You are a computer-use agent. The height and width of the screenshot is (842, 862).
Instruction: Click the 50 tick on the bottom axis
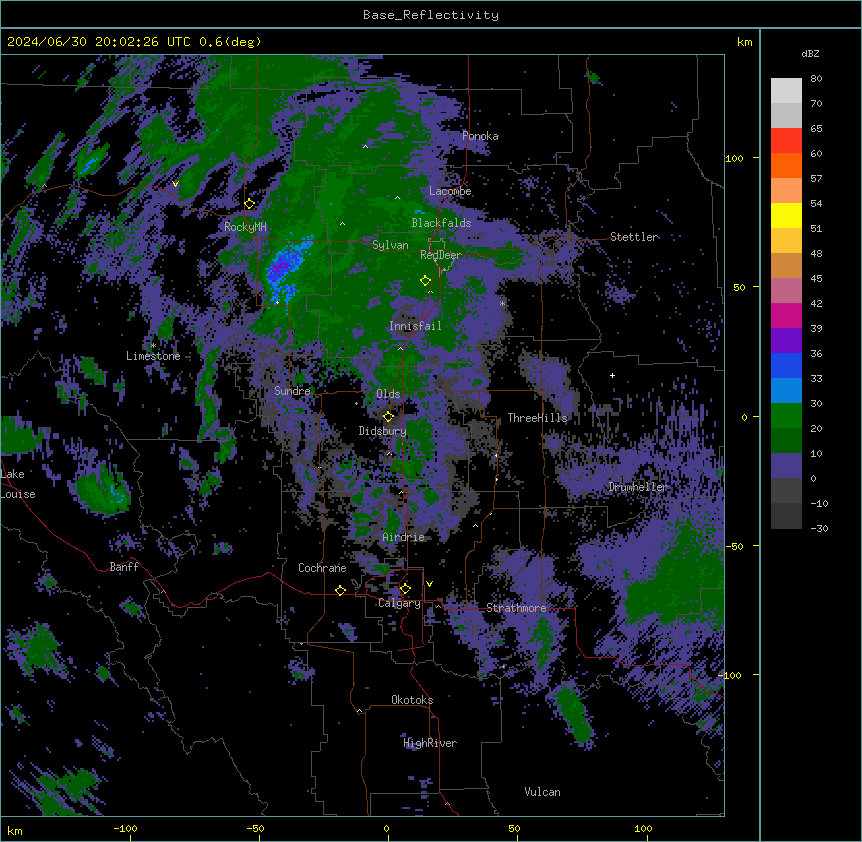(514, 828)
